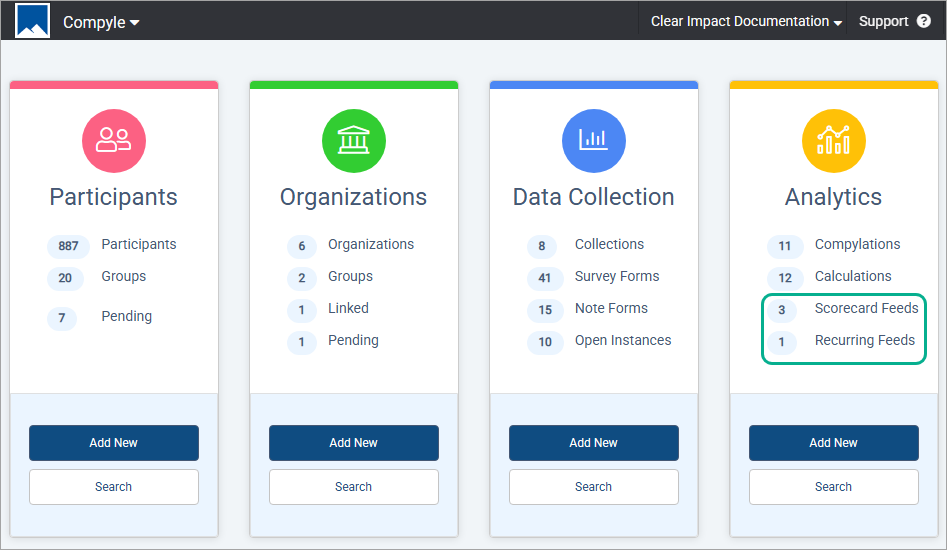
Task: Expand the Clear Impact Documentation dropdown
Action: (x=746, y=21)
